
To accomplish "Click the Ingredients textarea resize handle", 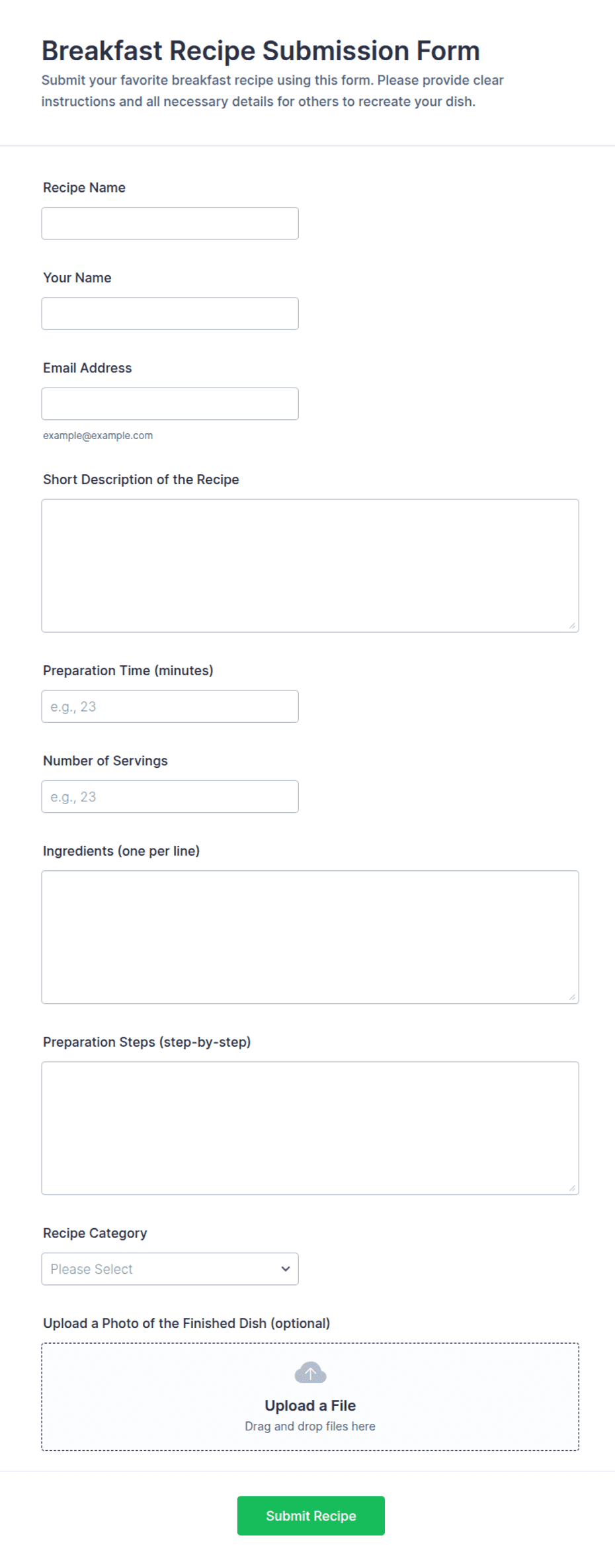I will (x=572, y=997).
